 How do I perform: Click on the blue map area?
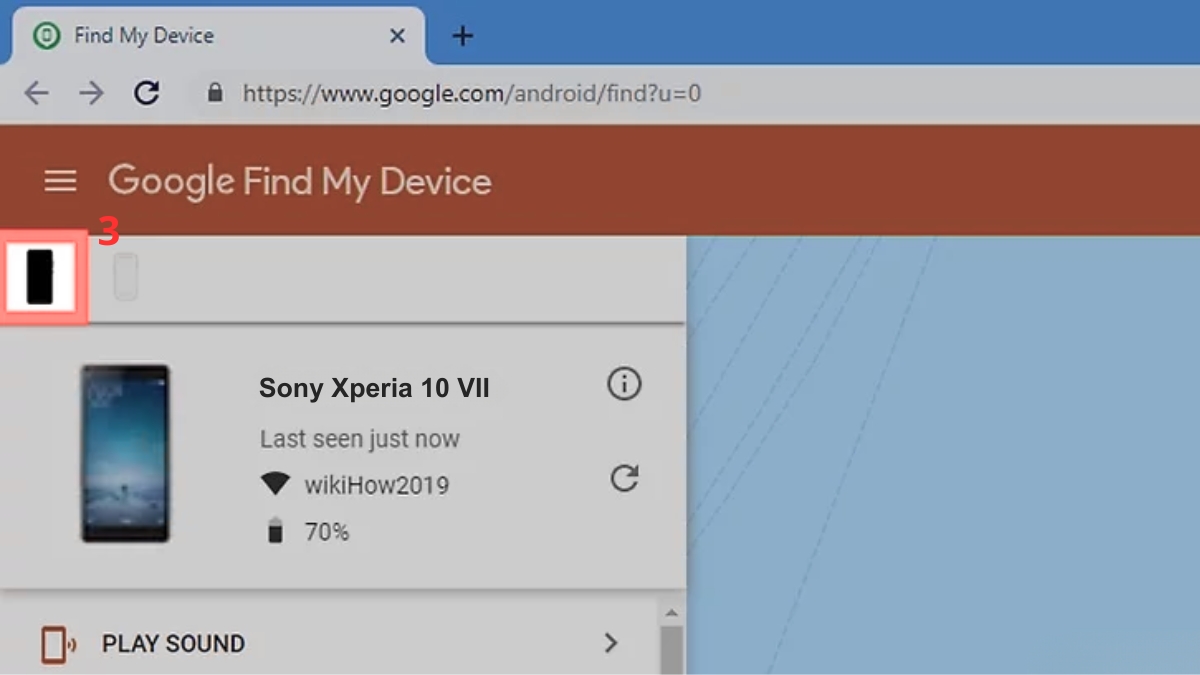(x=943, y=455)
